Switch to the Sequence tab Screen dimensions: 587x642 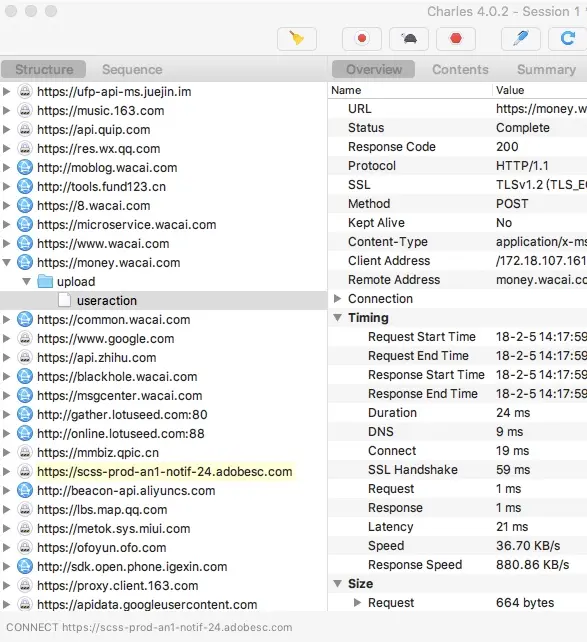tap(132, 69)
